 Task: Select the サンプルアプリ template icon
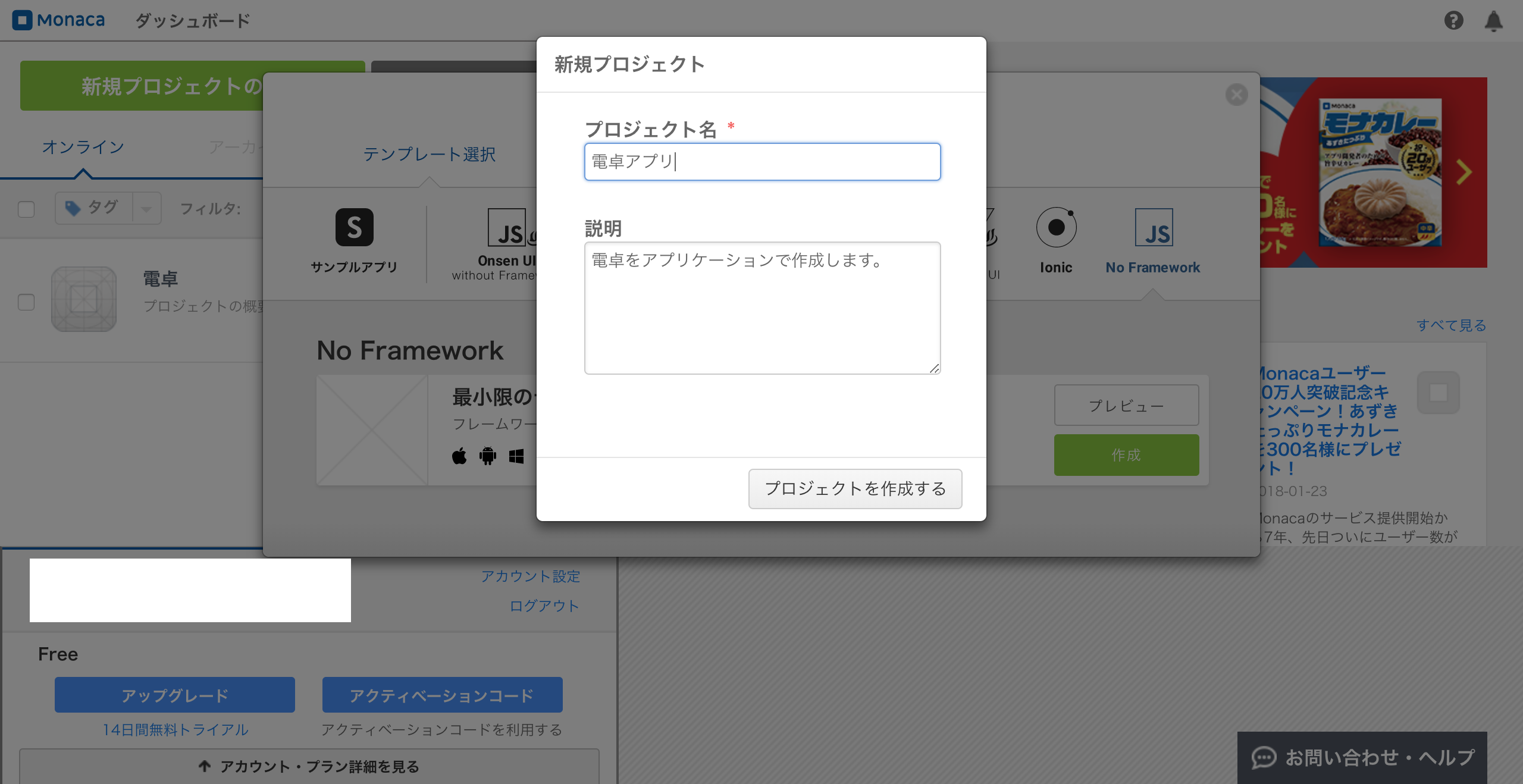click(353, 227)
